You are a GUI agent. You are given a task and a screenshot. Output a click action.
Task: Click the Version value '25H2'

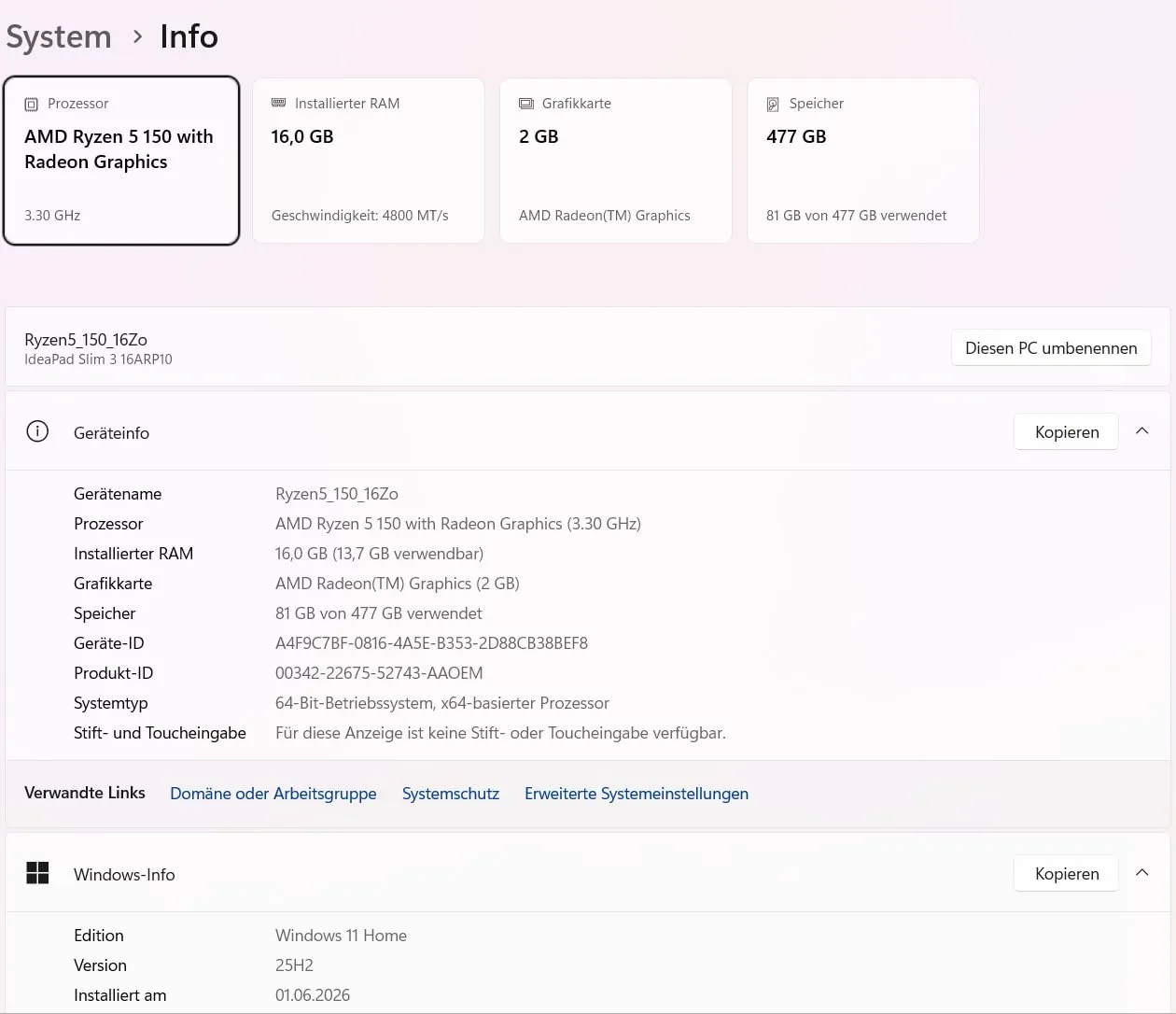coord(294,965)
